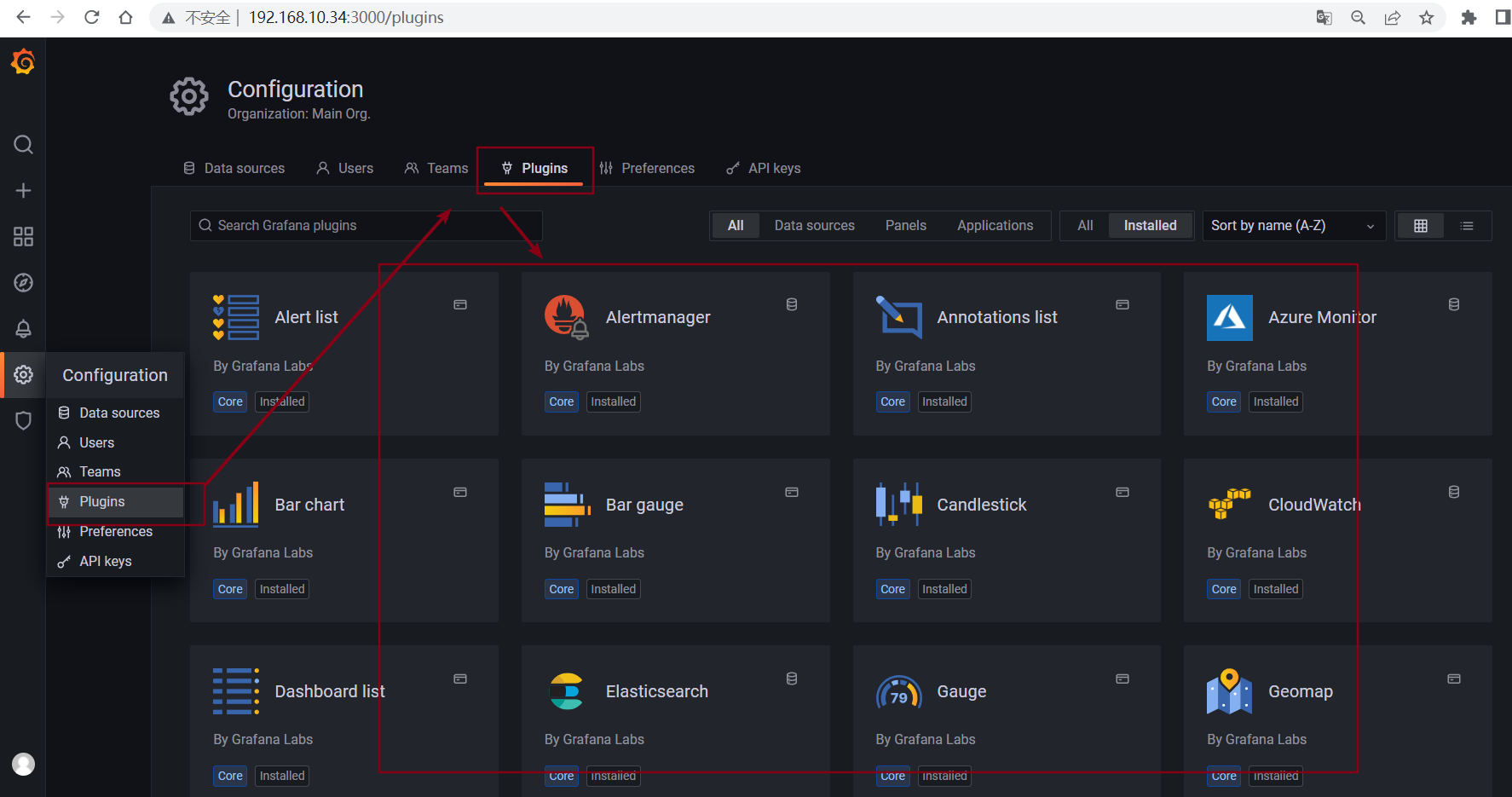Select Preferences in Configuration flyout menu

click(x=116, y=531)
